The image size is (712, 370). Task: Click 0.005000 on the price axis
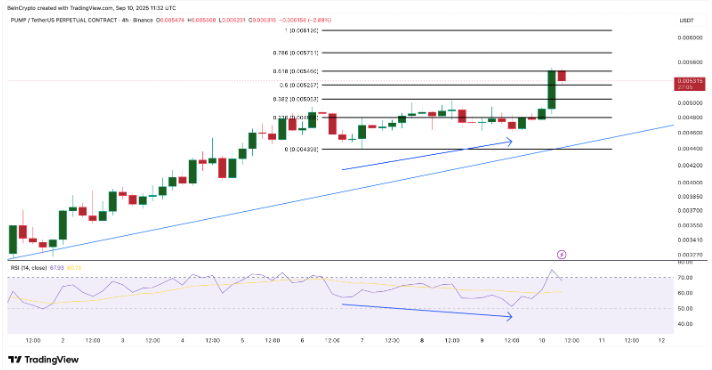pyautogui.click(x=690, y=104)
